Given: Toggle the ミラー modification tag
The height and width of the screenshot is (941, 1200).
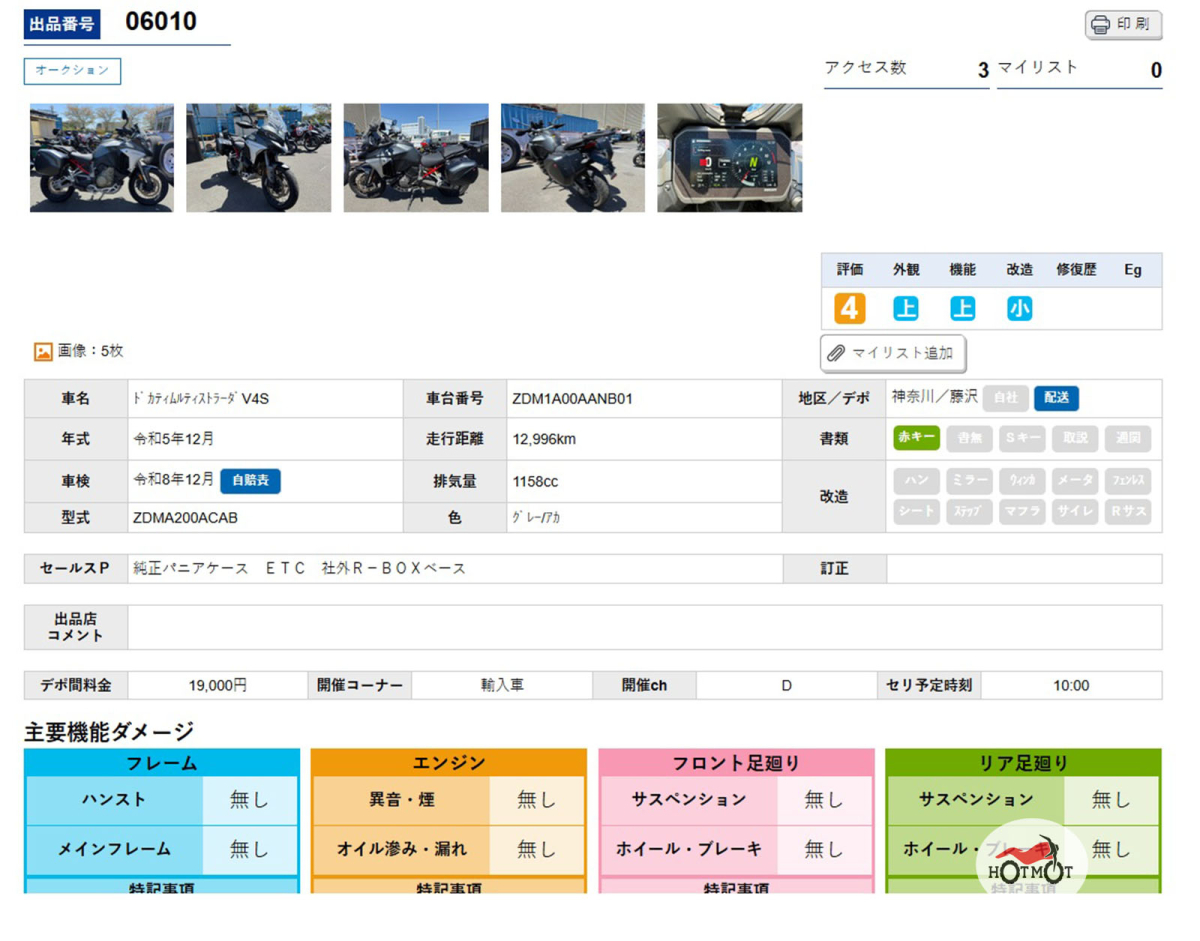Looking at the screenshot, I should tap(970, 481).
